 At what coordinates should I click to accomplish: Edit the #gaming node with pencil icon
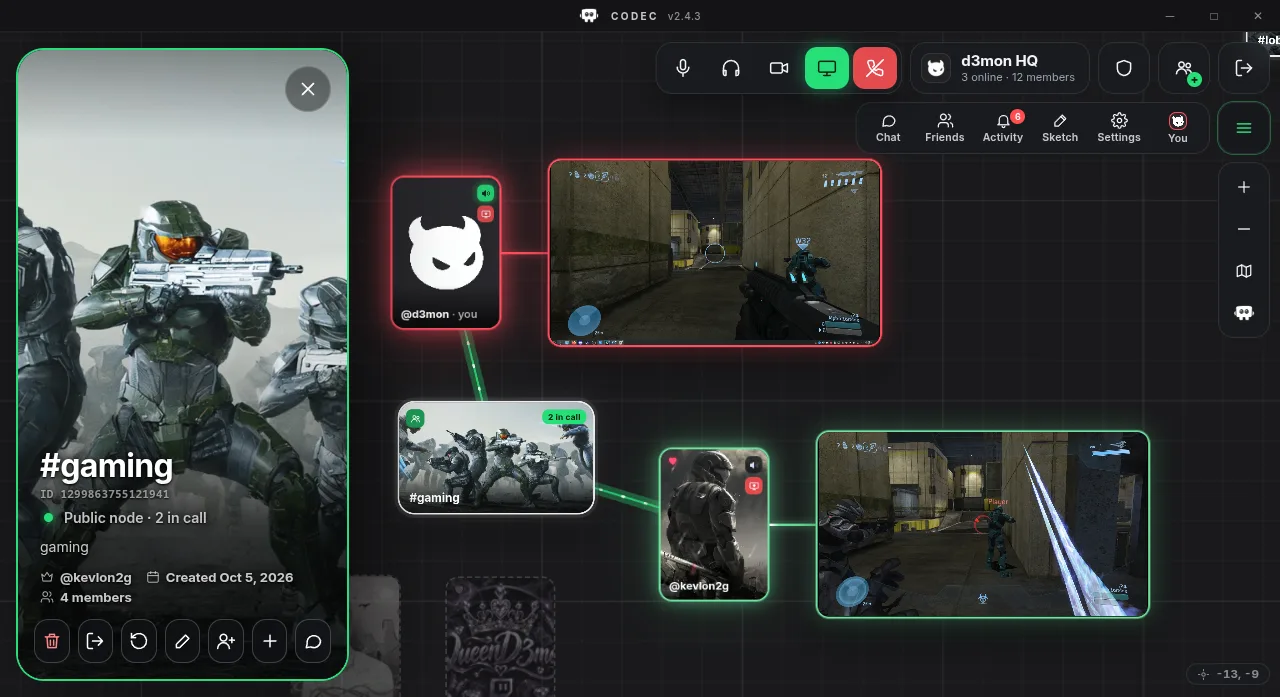182,641
